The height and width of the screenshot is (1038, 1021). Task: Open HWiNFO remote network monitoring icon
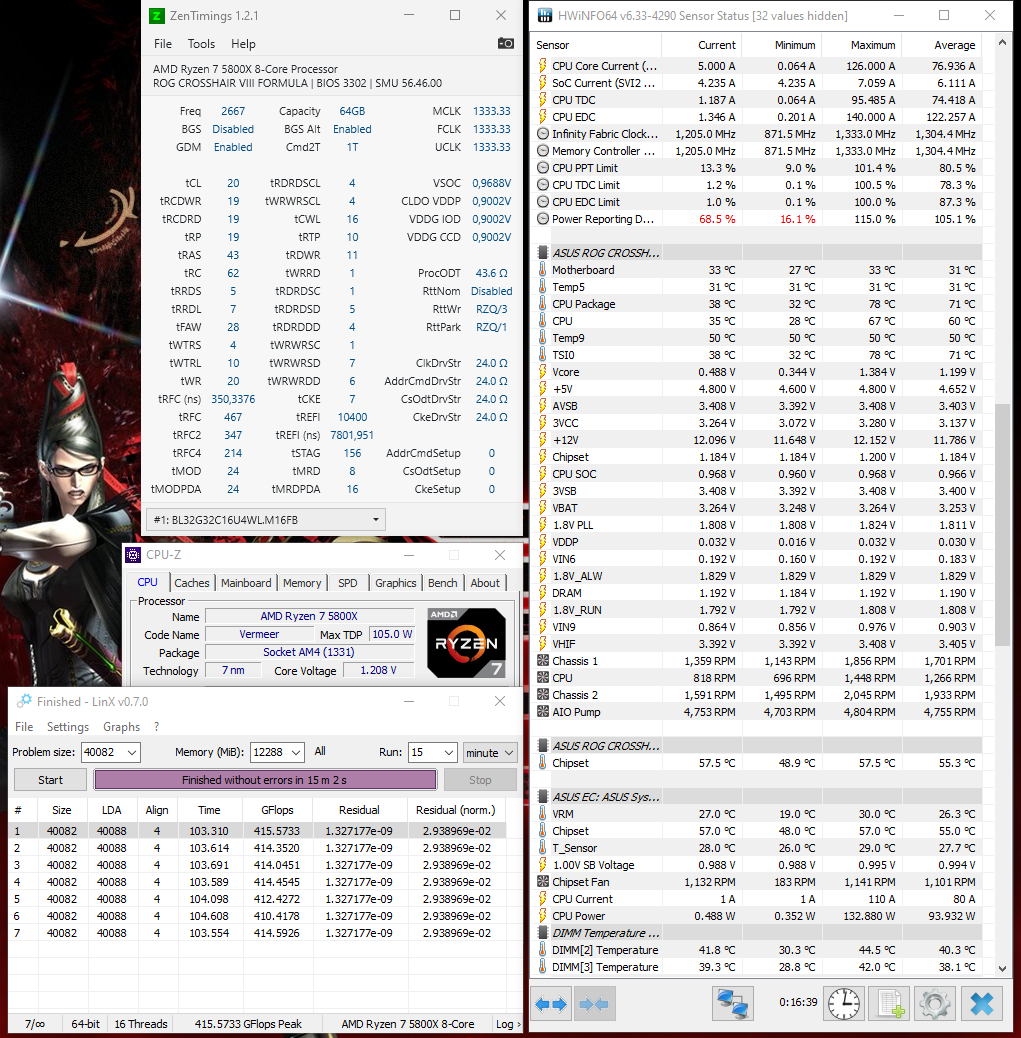tap(732, 1004)
